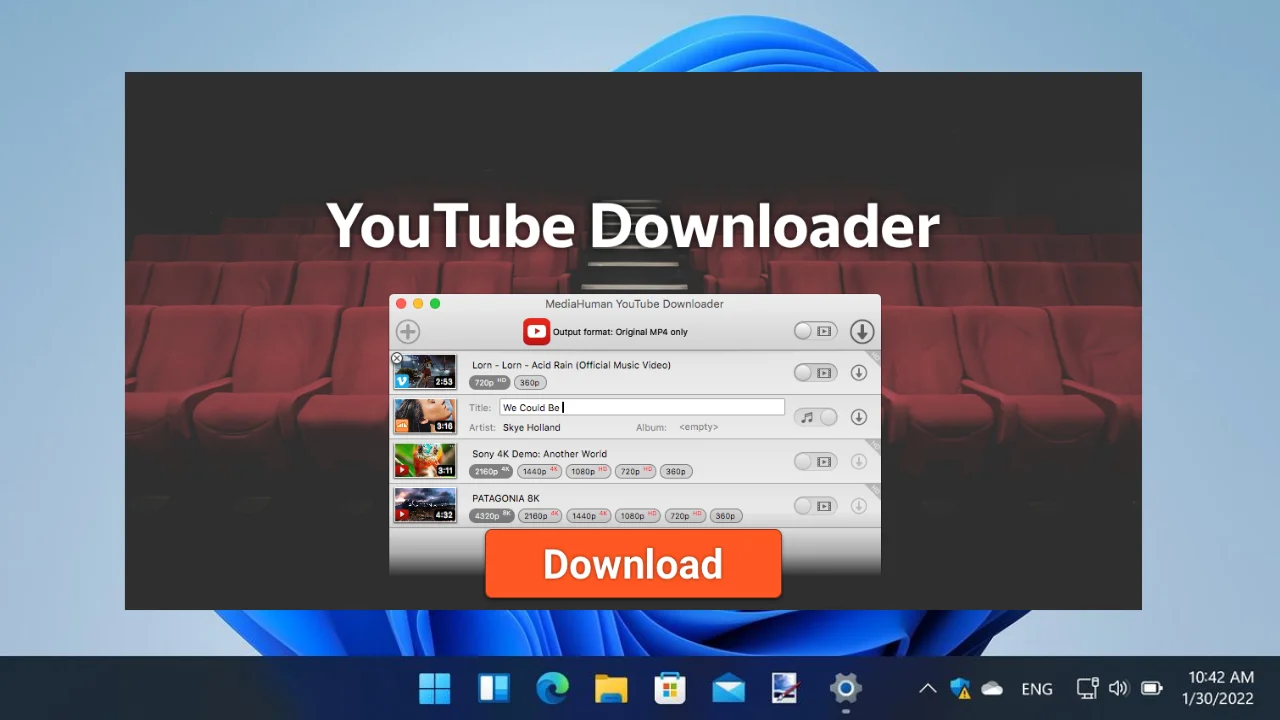The width and height of the screenshot is (1280, 720).
Task: Click the plus Add URL icon
Action: 408,332
